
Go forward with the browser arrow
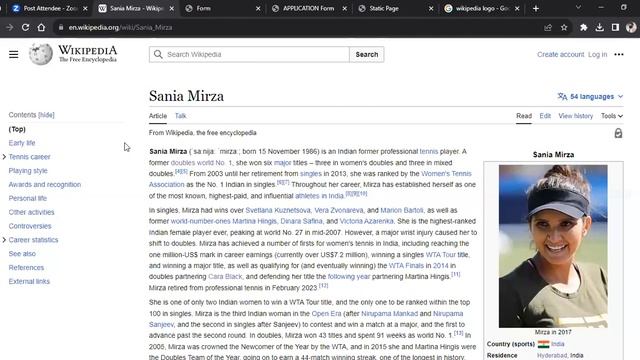9,27
